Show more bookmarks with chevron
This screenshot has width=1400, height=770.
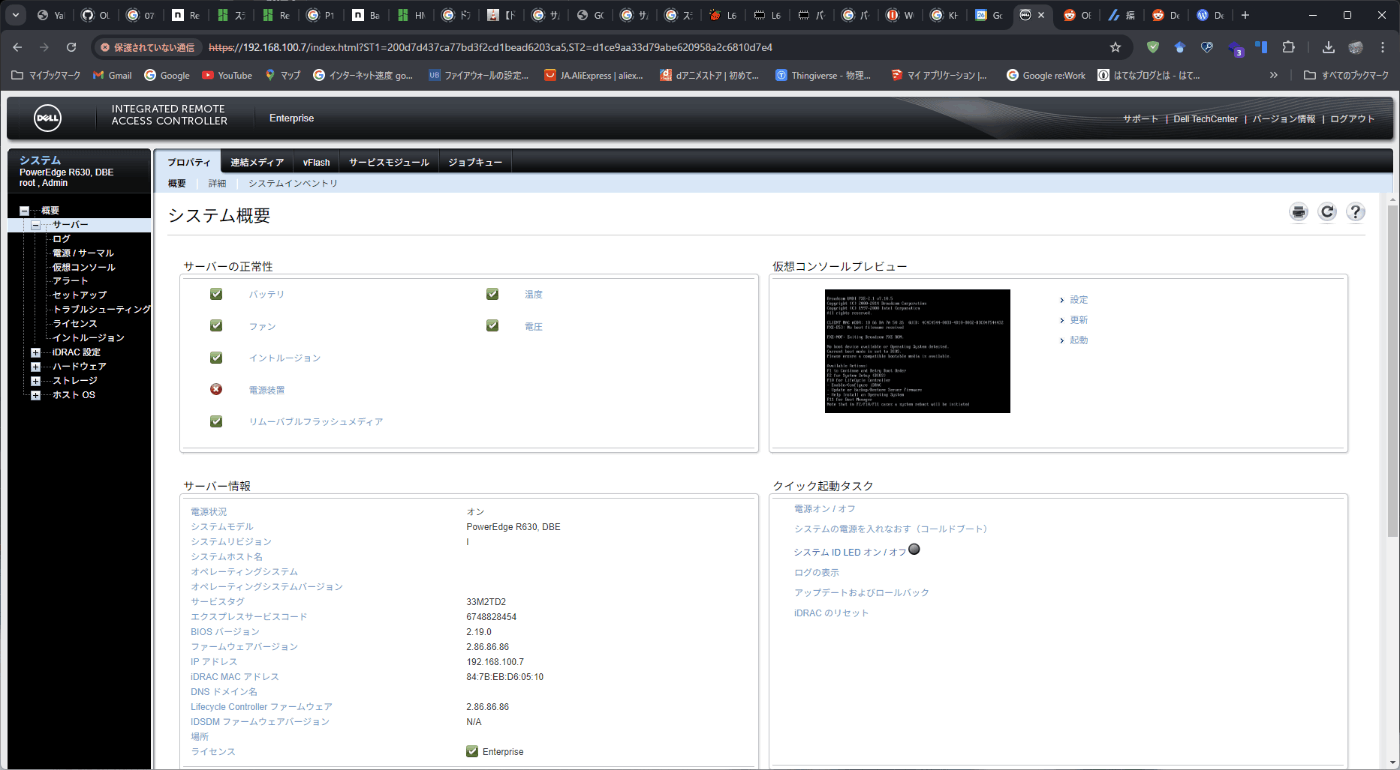tap(1273, 75)
